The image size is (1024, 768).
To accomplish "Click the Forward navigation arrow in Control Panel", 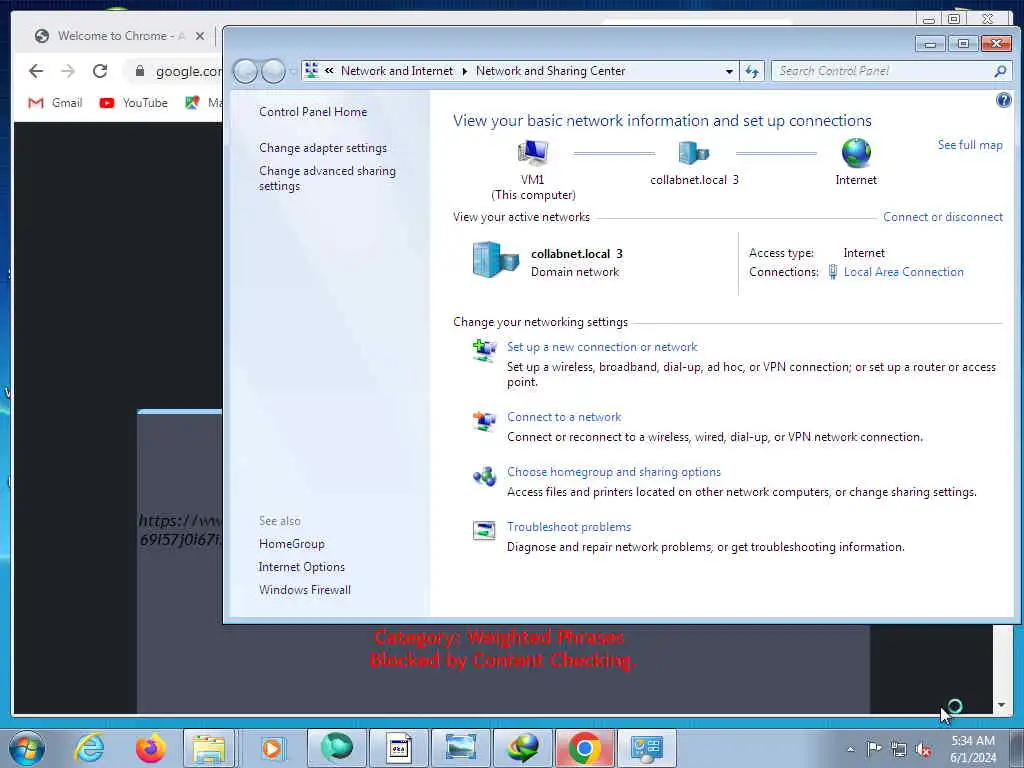I will (273, 71).
